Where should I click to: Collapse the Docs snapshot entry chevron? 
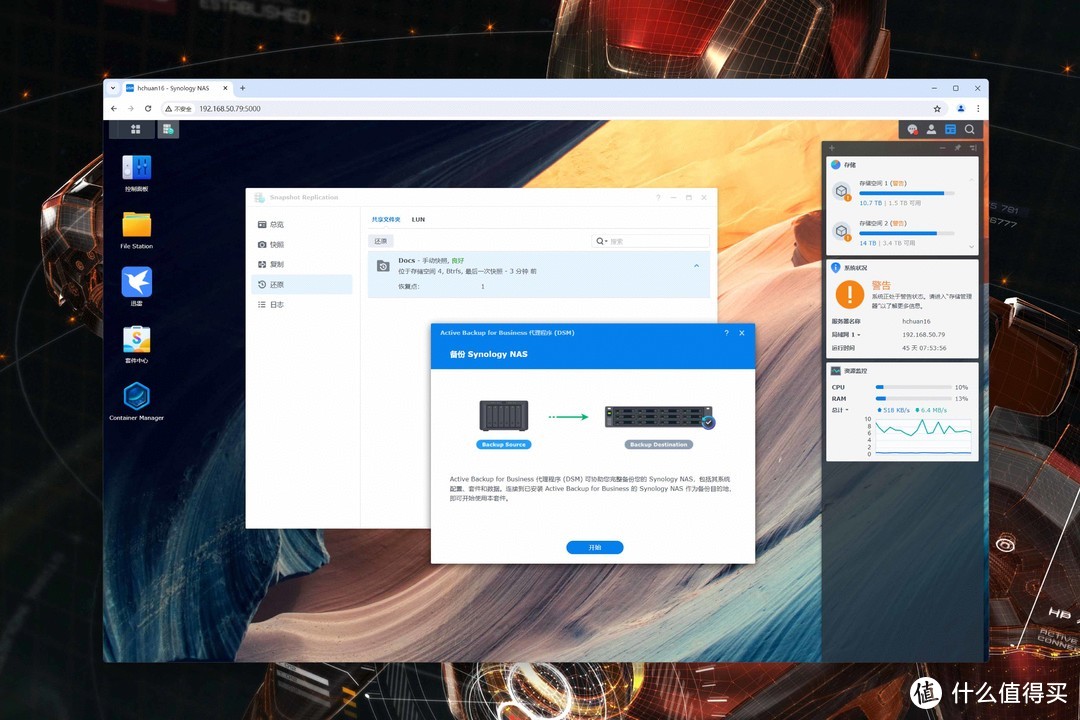pyautogui.click(x=696, y=265)
